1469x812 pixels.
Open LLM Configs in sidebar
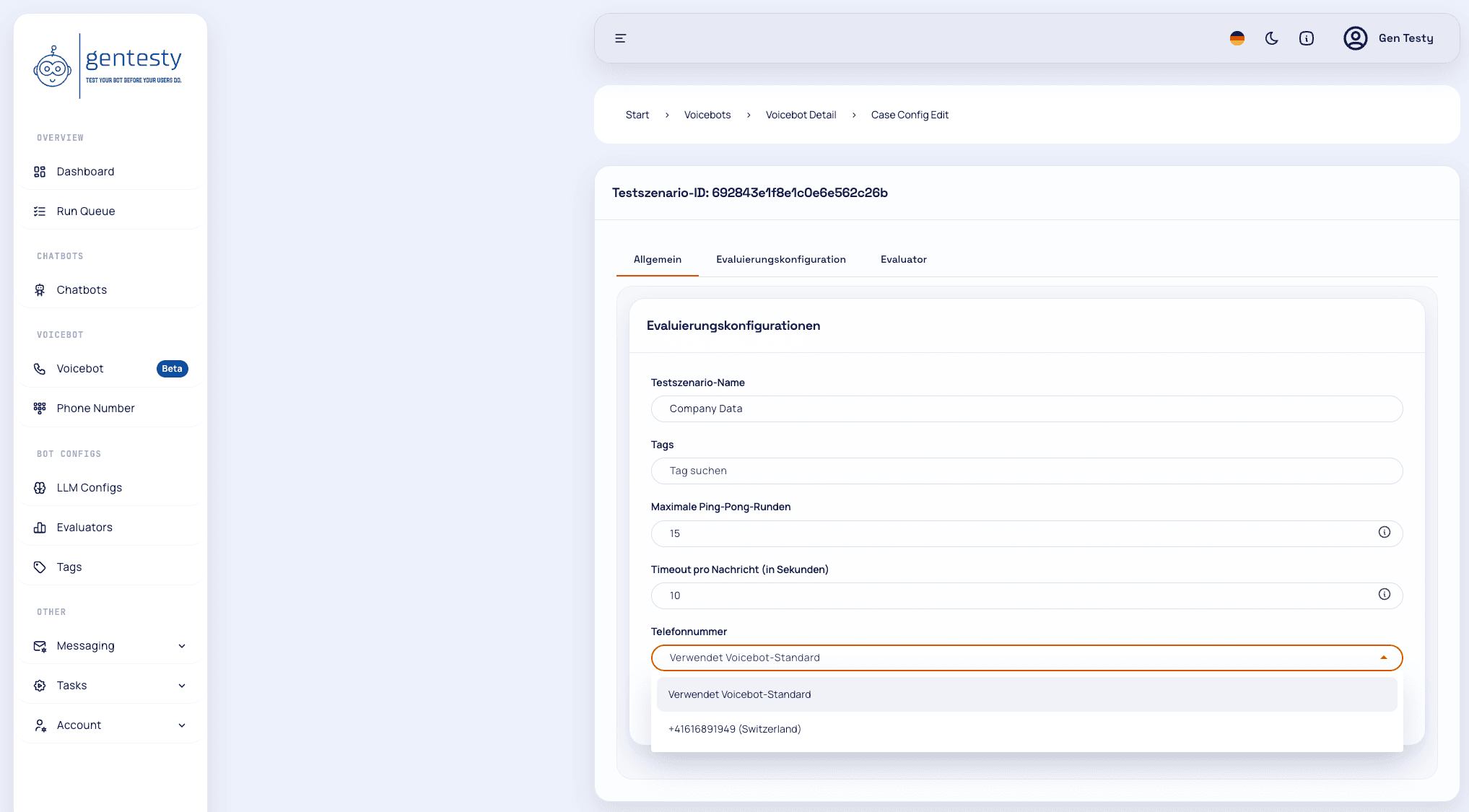[x=89, y=488]
